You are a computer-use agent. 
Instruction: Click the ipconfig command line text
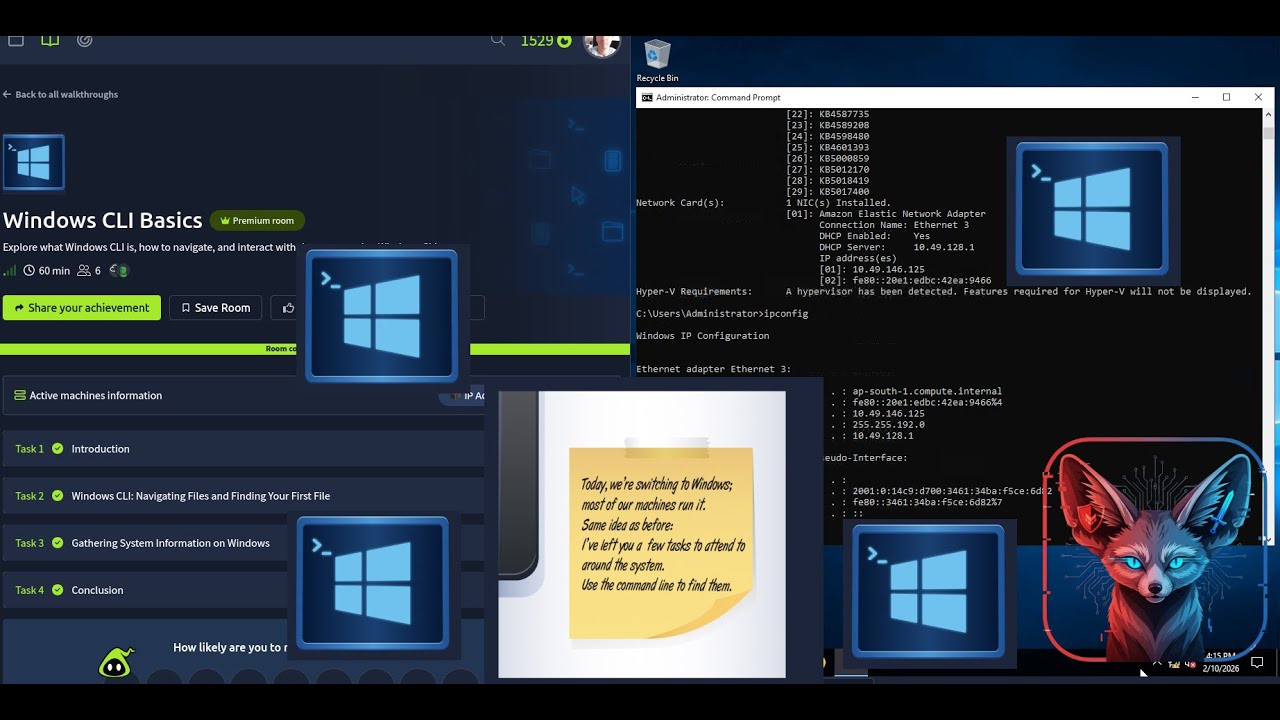(722, 314)
